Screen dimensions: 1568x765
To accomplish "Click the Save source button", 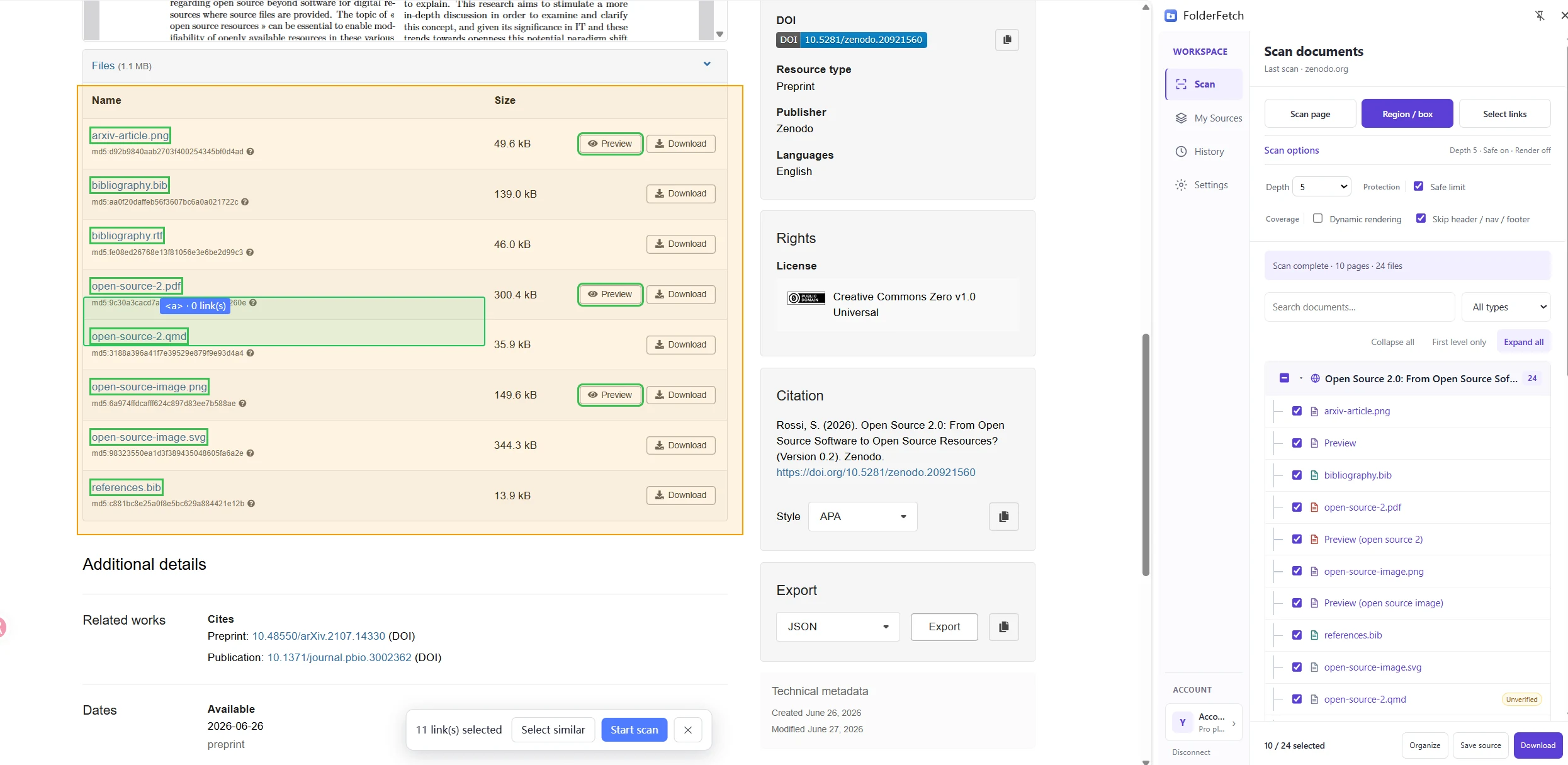I will 1481,745.
